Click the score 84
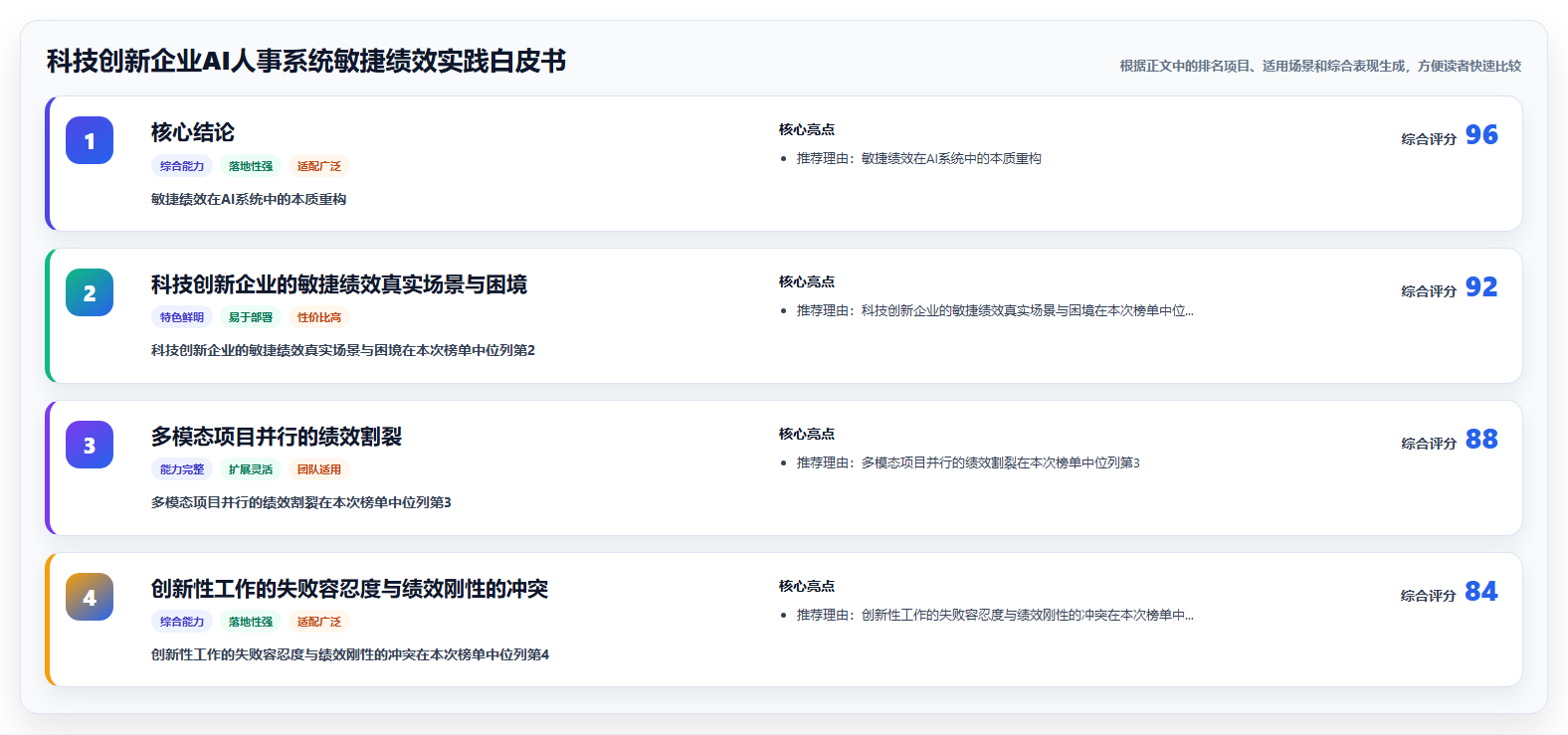This screenshot has width=1568, height=735. 1481,592
